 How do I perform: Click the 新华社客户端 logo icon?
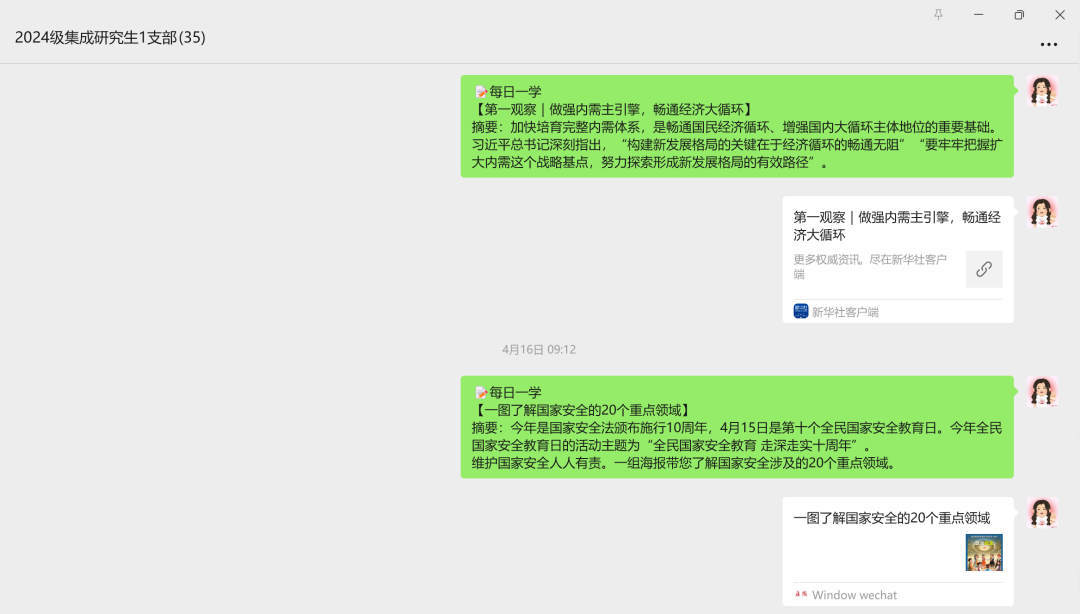801,311
